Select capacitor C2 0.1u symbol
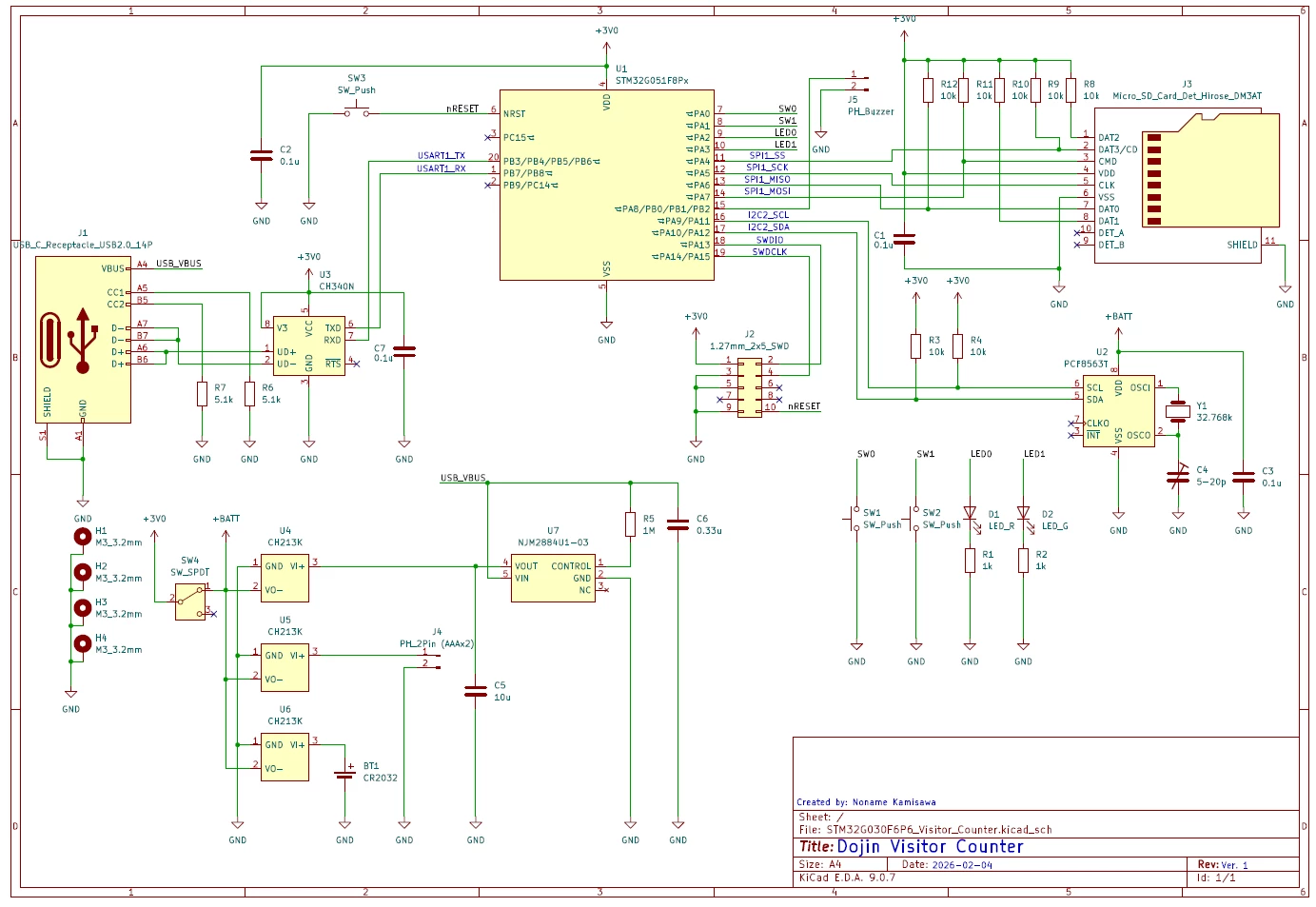The height and width of the screenshot is (907, 1316). [261, 155]
